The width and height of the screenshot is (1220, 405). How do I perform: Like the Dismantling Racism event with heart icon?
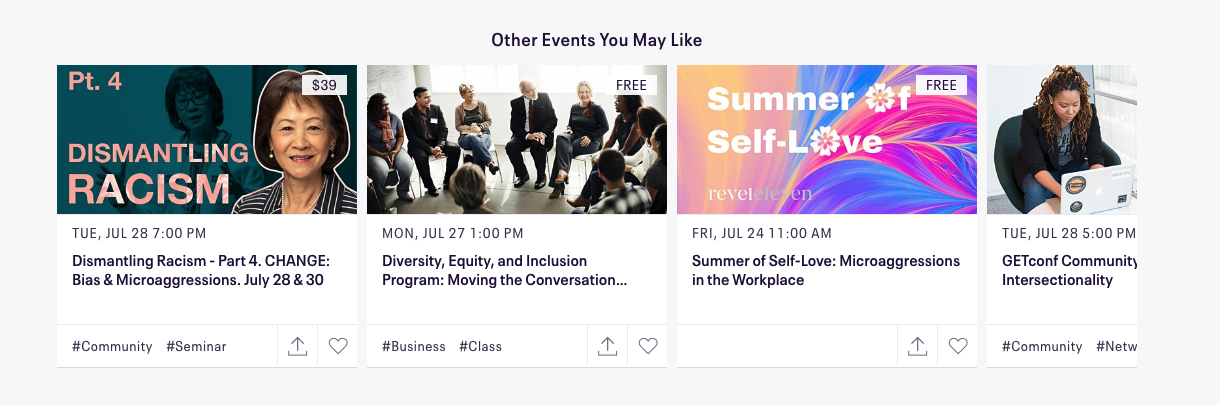tap(338, 346)
